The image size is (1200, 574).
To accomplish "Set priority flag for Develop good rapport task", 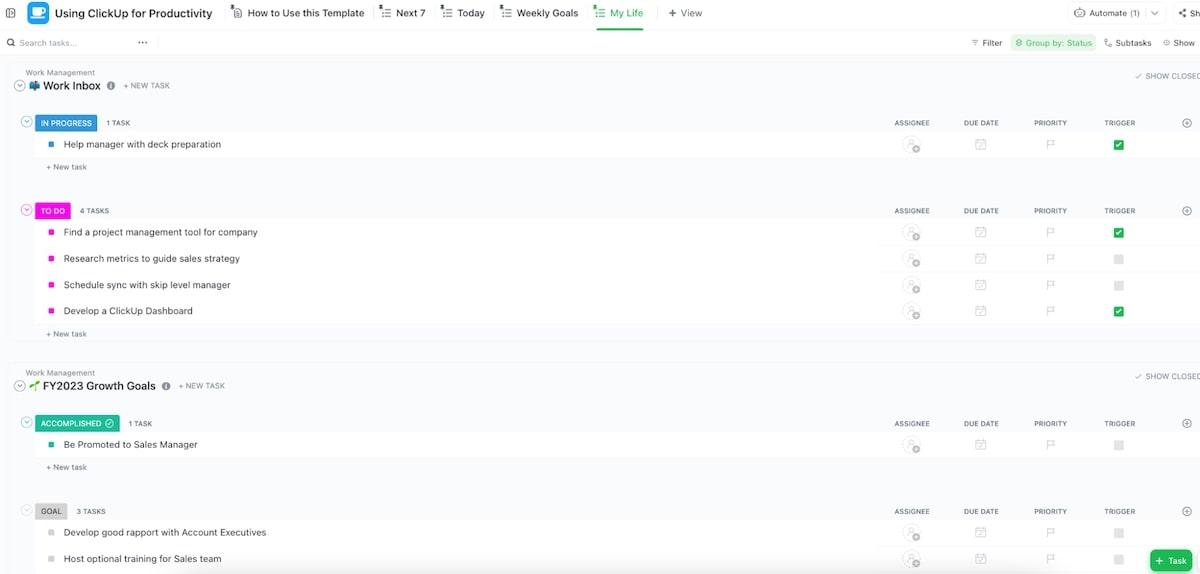I will tap(1050, 533).
